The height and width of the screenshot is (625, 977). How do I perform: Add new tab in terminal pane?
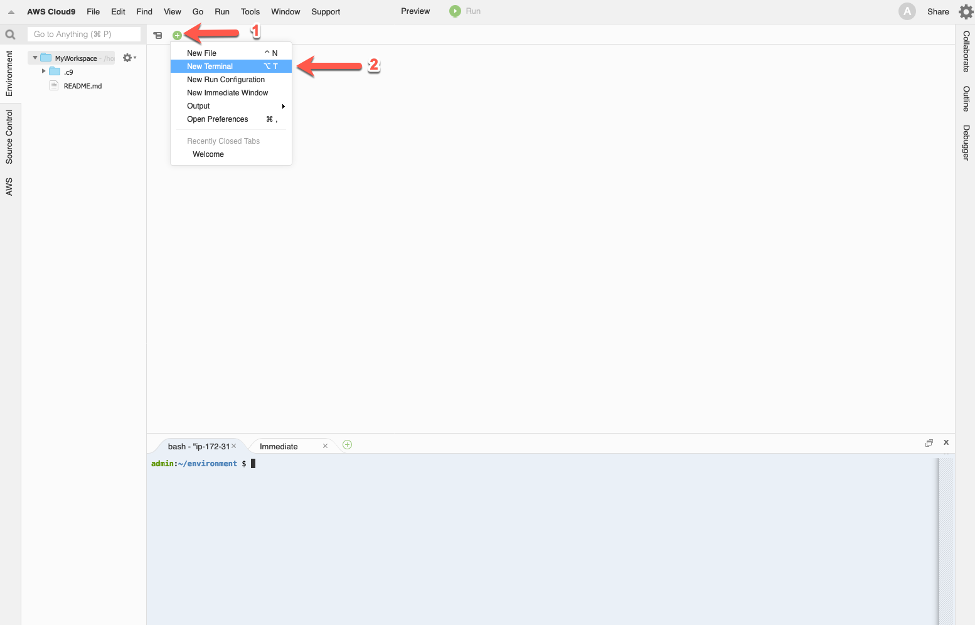pyautogui.click(x=347, y=445)
